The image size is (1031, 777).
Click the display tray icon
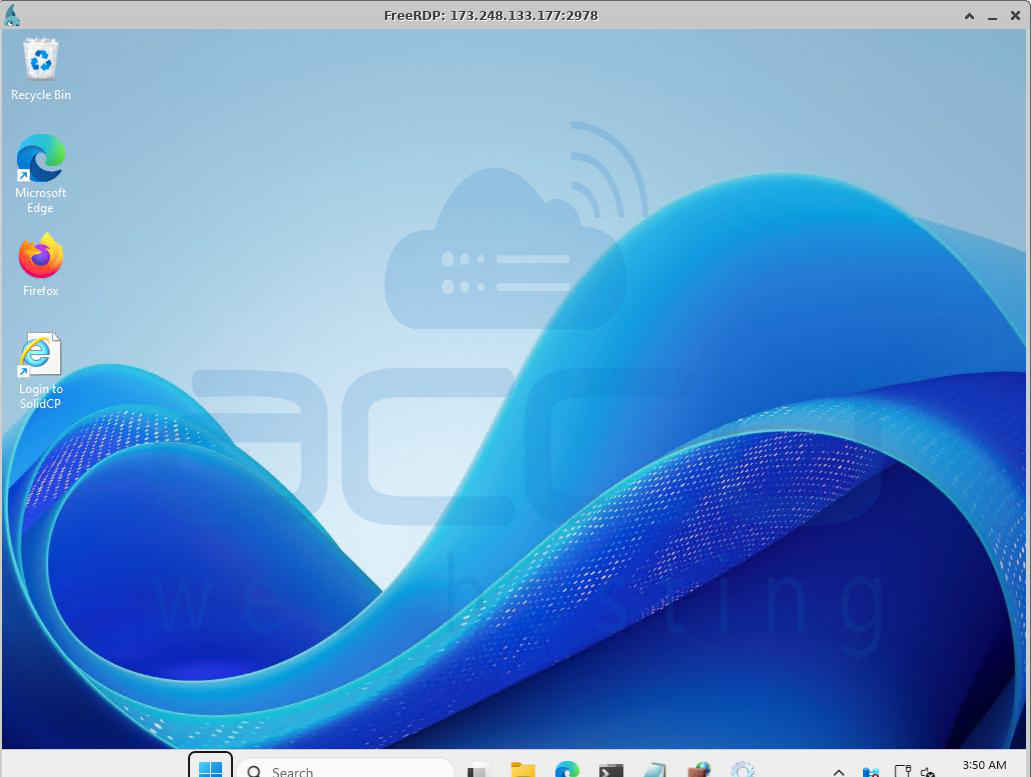pyautogui.click(x=902, y=770)
